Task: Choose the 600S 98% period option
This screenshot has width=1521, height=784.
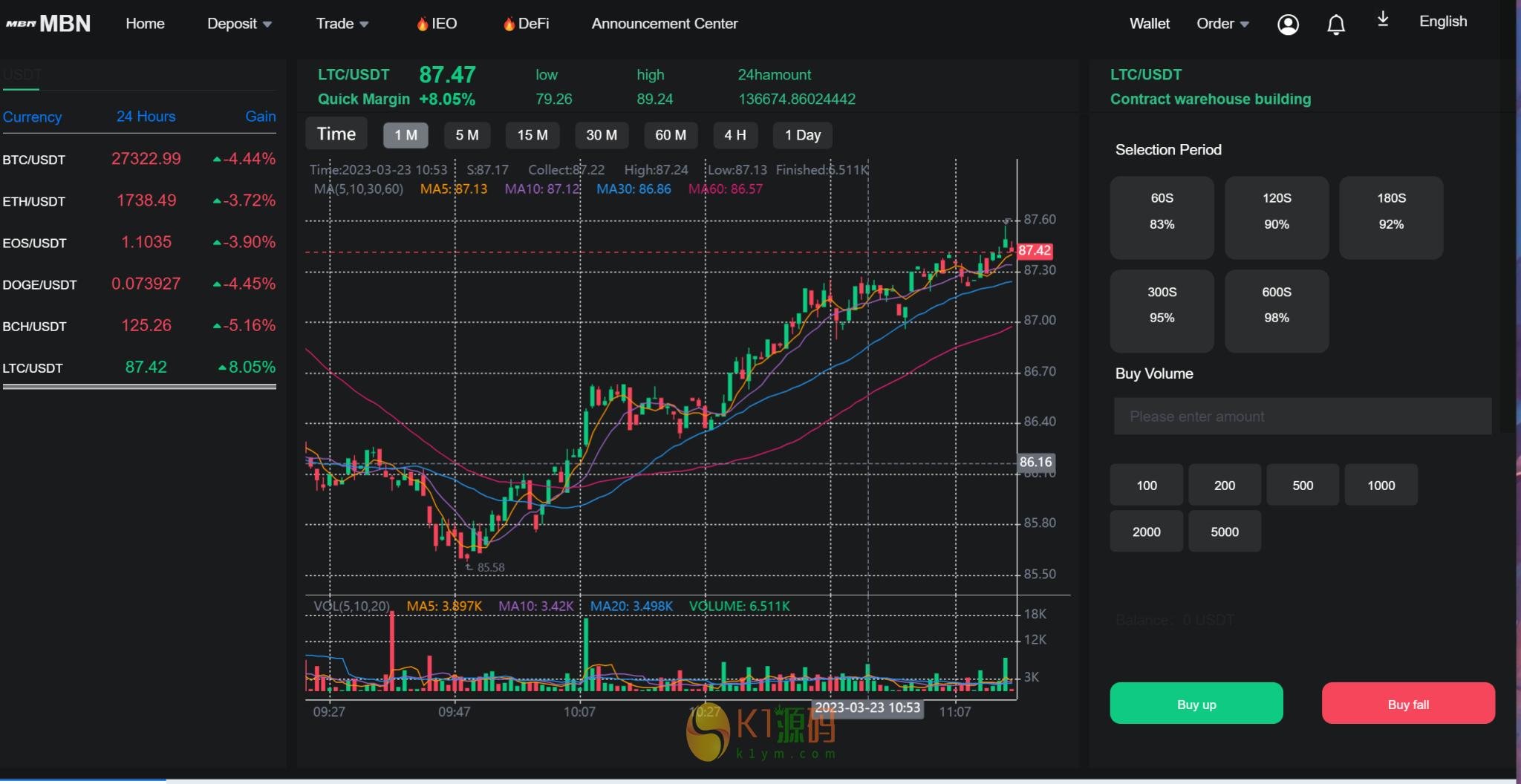Action: (1276, 311)
